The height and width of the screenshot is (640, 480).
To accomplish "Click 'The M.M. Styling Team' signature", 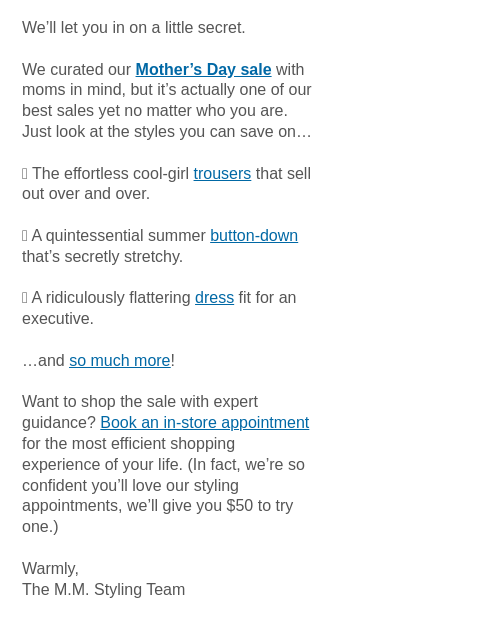I will coord(103,590).
